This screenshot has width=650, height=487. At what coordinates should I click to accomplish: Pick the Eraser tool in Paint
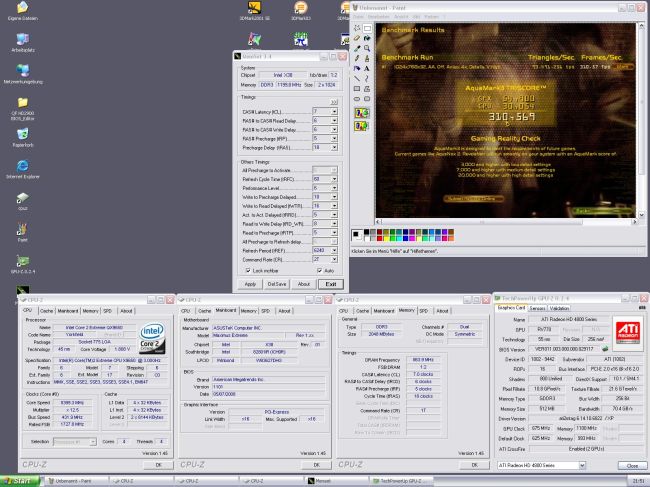(357, 38)
